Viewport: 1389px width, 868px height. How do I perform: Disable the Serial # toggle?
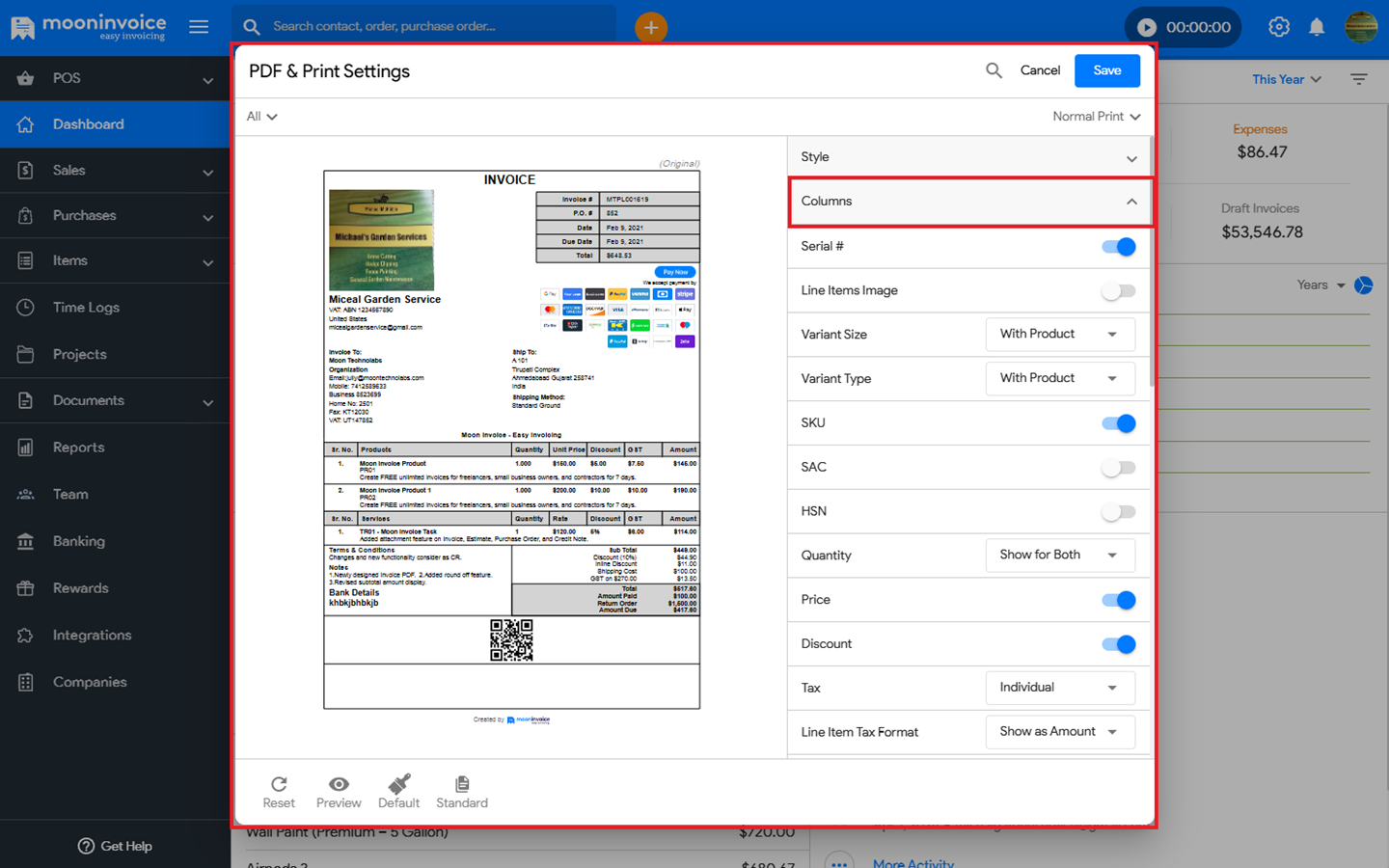click(1119, 247)
